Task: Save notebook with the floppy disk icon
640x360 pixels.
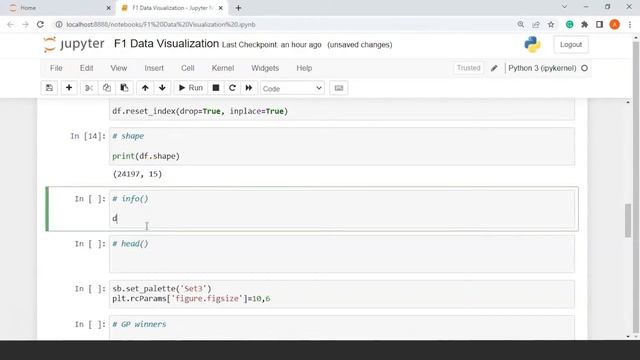Action: coord(49,88)
